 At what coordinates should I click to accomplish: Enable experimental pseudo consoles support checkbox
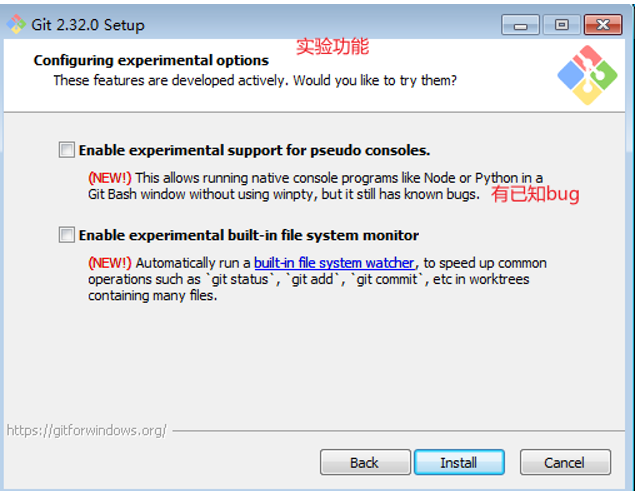[66, 149]
